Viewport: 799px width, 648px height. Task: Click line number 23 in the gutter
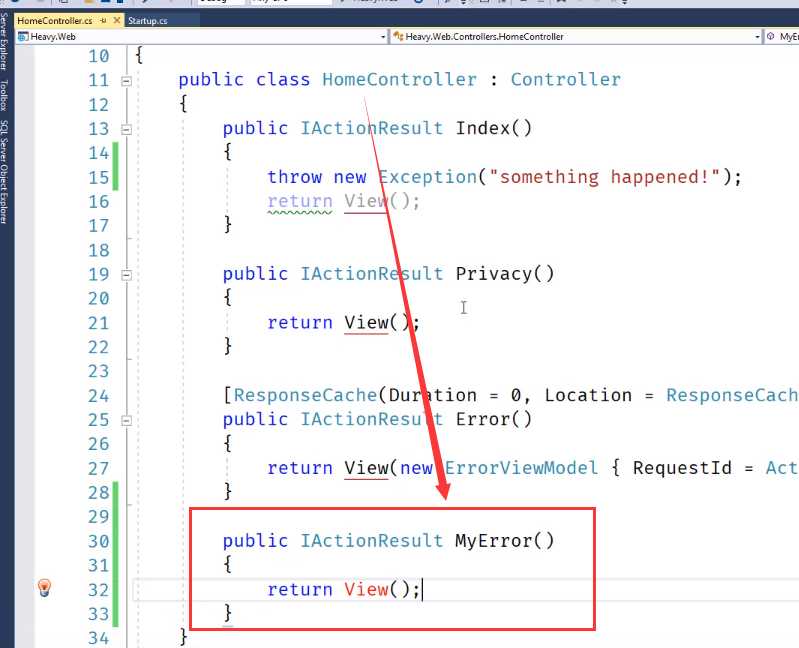tap(99, 371)
